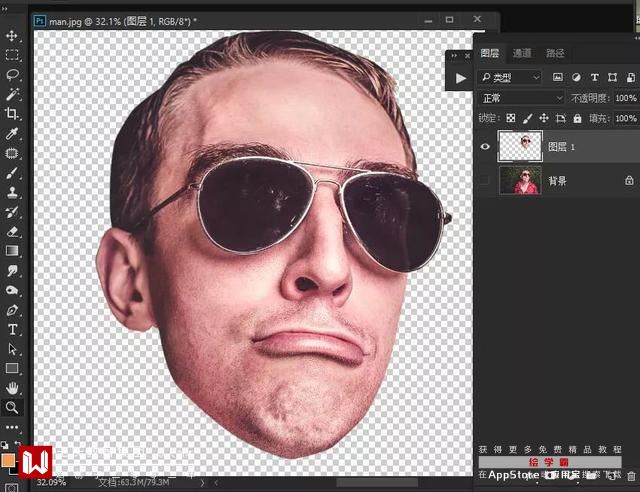Image resolution: width=640 pixels, height=492 pixels.
Task: Click the 背景 layer lock icon
Action: coord(629,180)
